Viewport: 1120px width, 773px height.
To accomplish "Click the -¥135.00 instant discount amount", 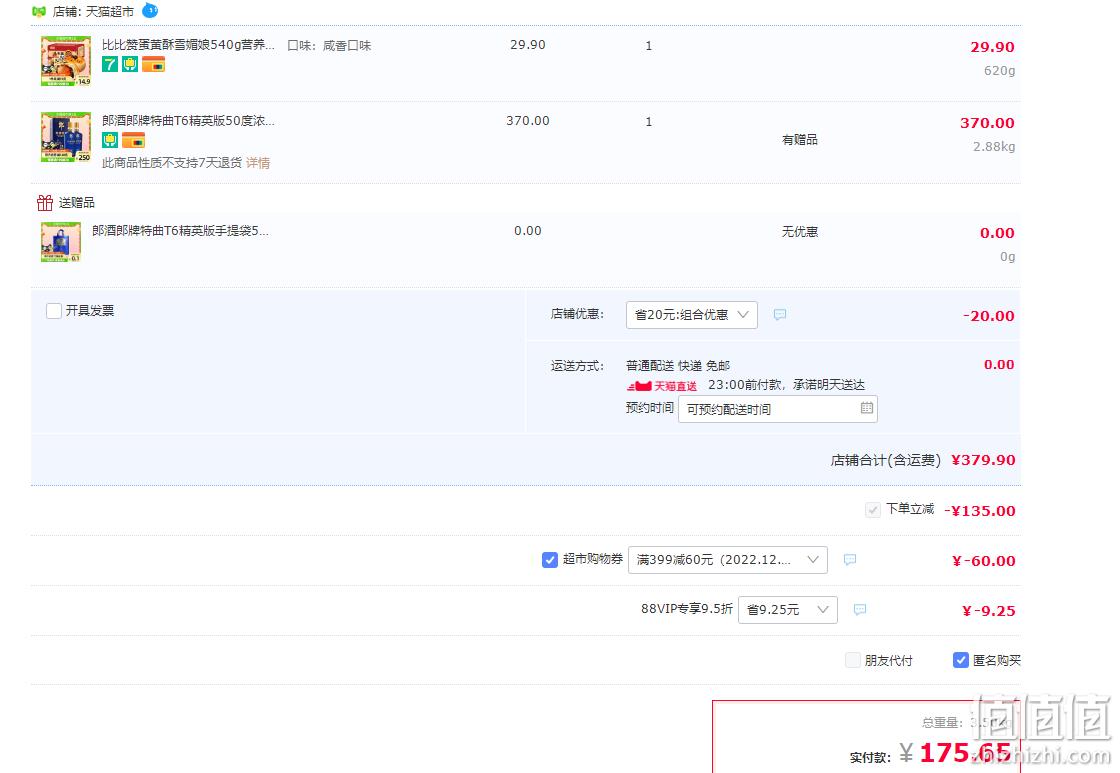I will (979, 511).
